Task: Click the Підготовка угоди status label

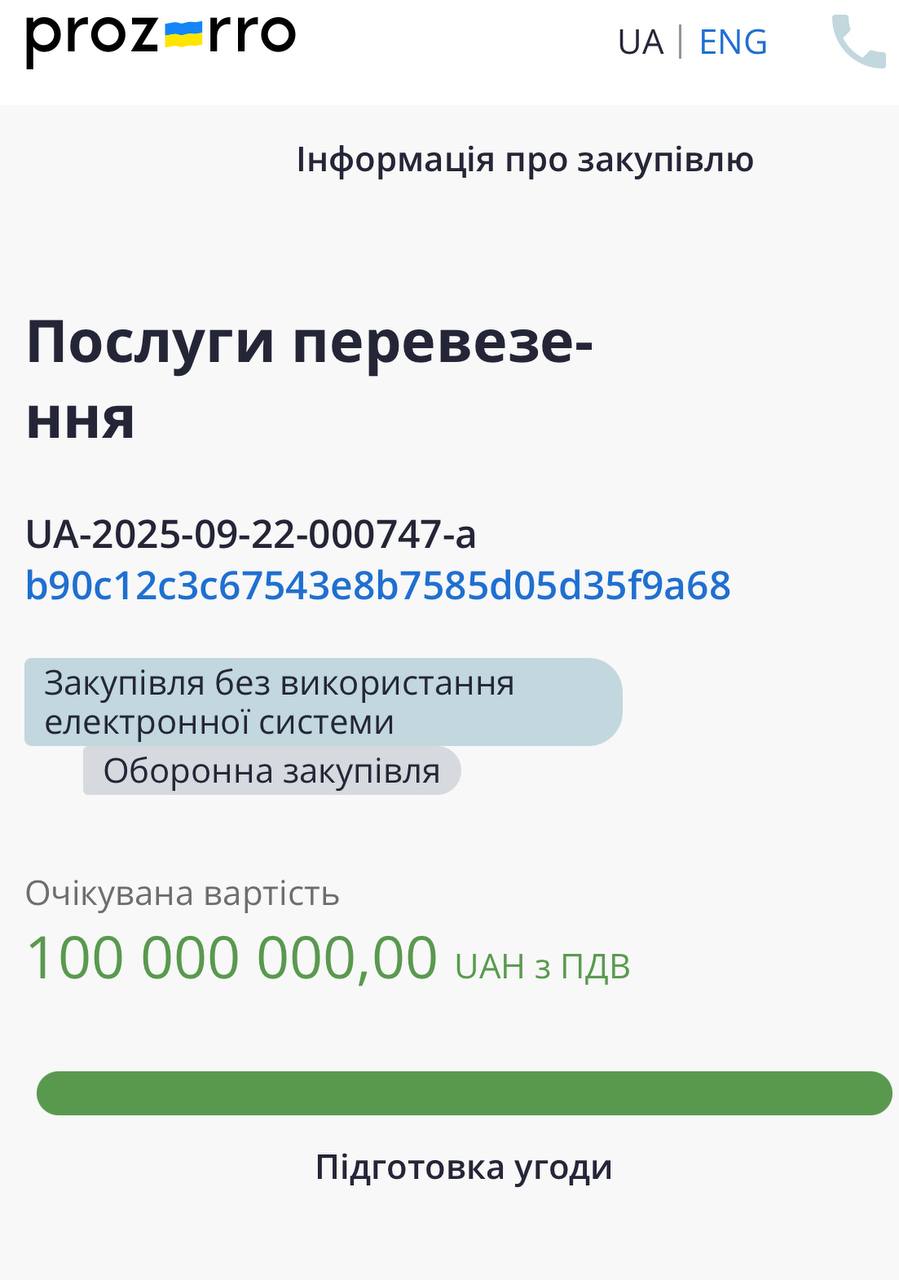Action: [464, 1167]
